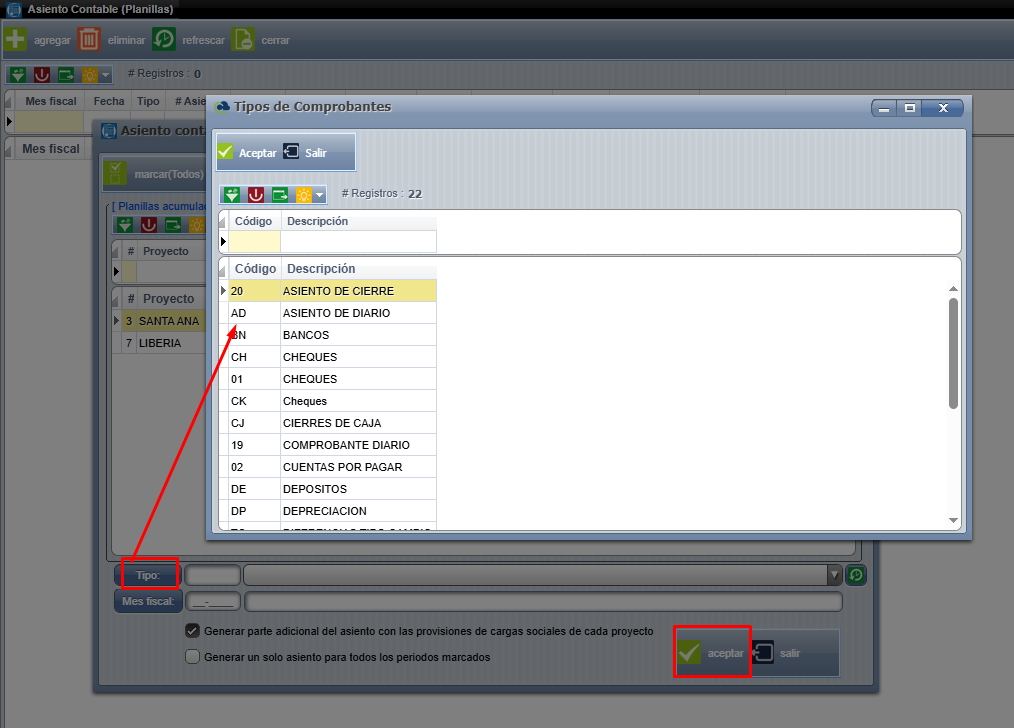Click the orange trash eliminar icon
The image size is (1014, 728).
click(x=89, y=39)
